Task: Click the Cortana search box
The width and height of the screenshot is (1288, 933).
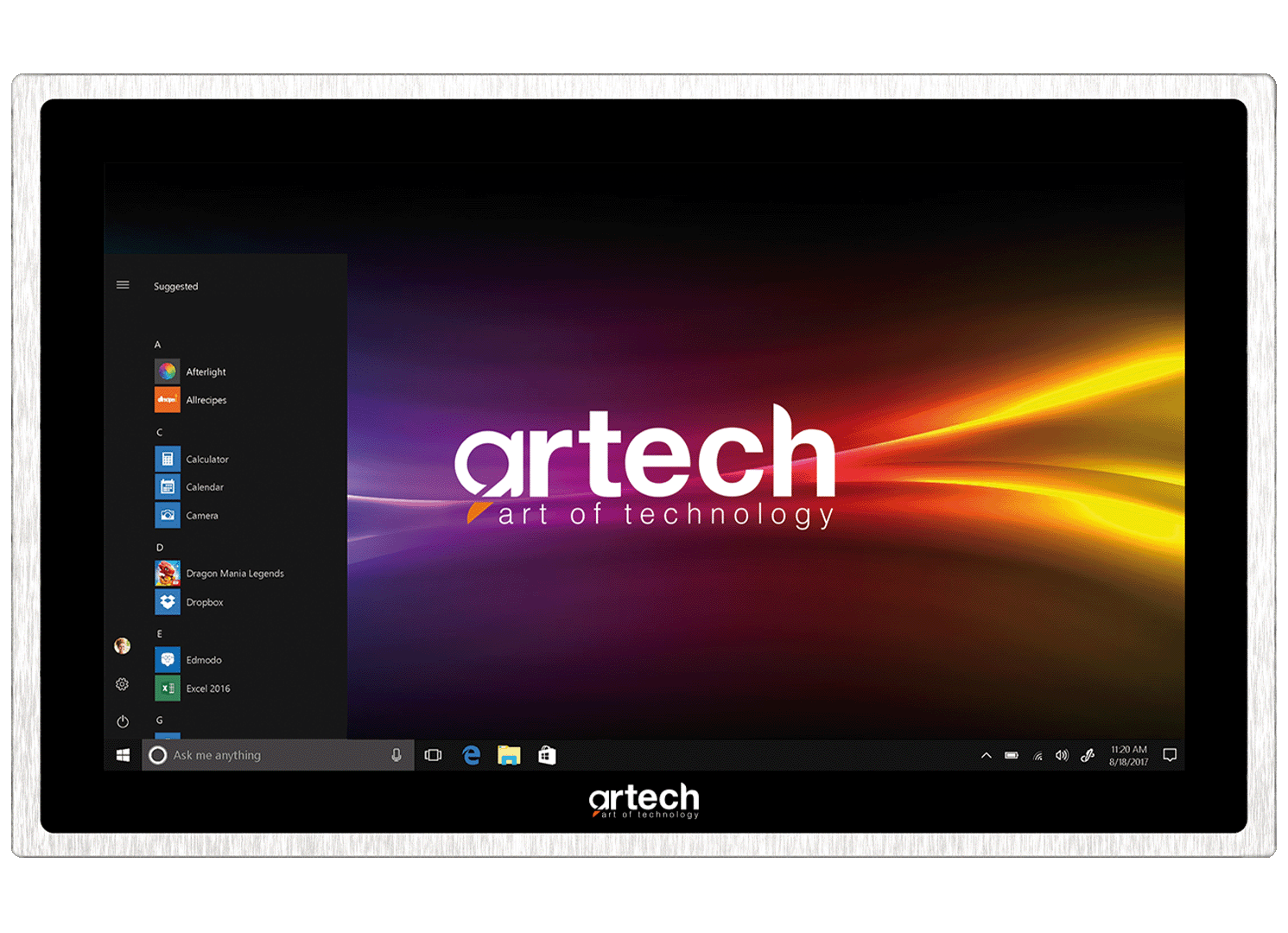Action: tap(268, 756)
